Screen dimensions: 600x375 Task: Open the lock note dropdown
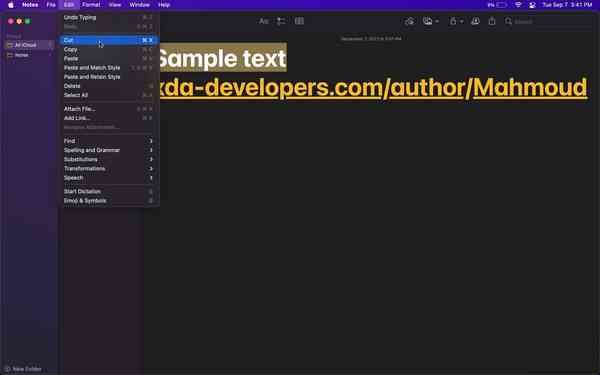pyautogui.click(x=456, y=21)
